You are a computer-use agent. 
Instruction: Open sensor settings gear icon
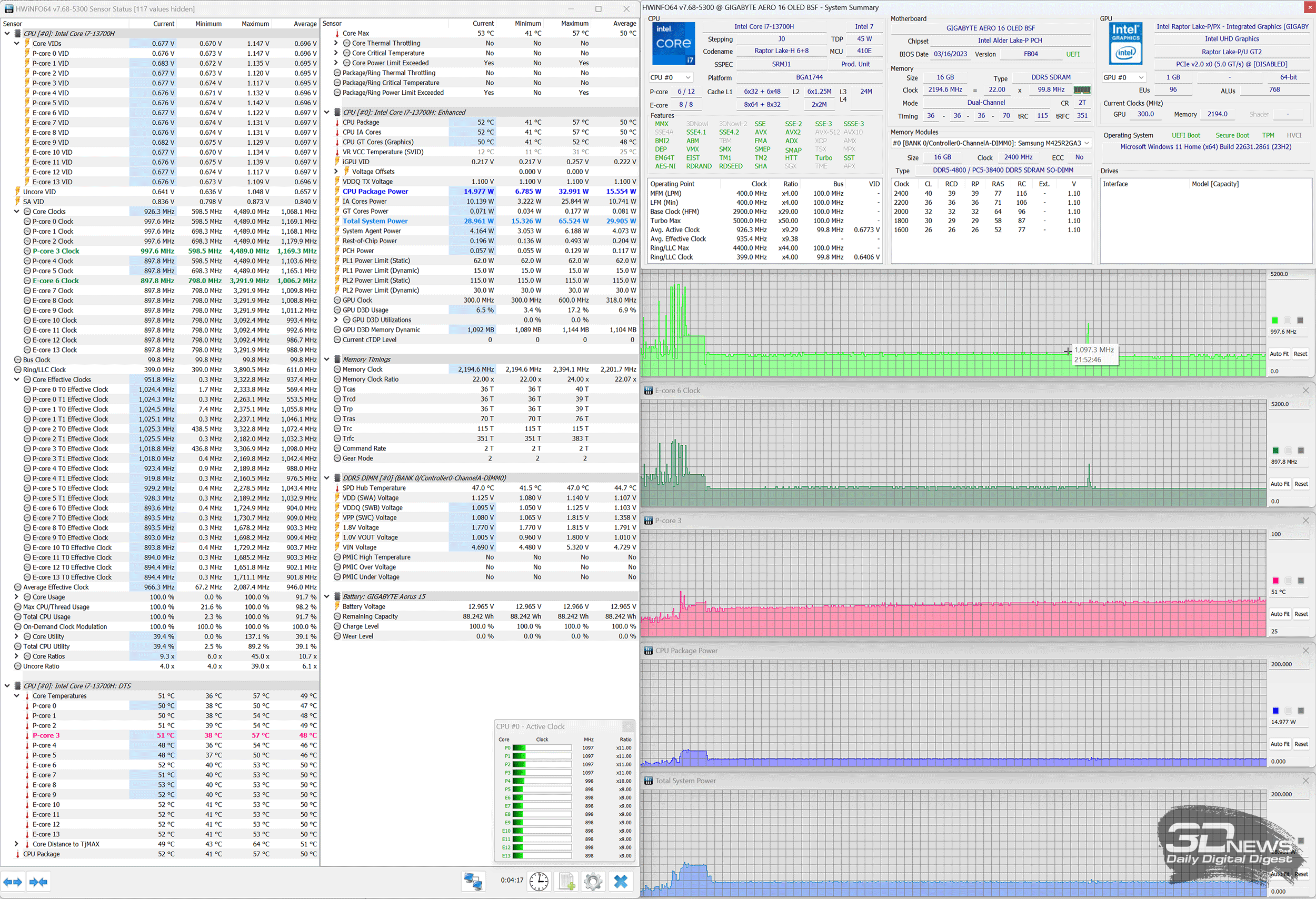click(x=593, y=882)
